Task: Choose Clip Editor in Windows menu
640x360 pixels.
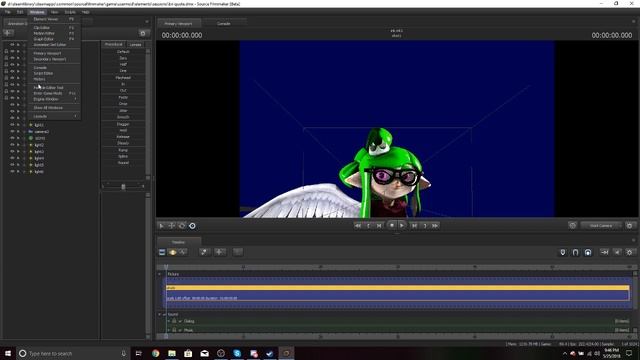Action: [54, 28]
